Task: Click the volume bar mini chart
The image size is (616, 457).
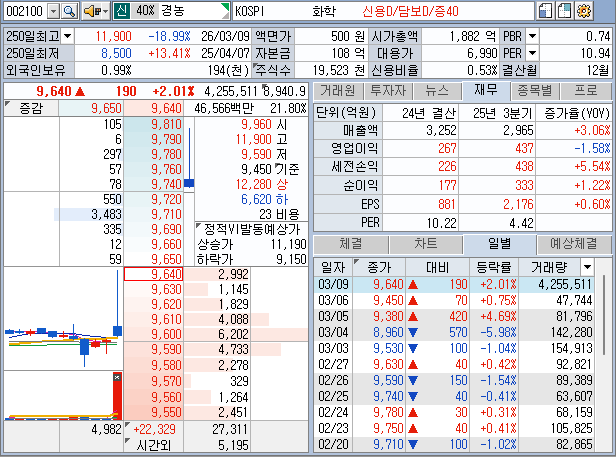Action: pyautogui.click(x=63, y=396)
